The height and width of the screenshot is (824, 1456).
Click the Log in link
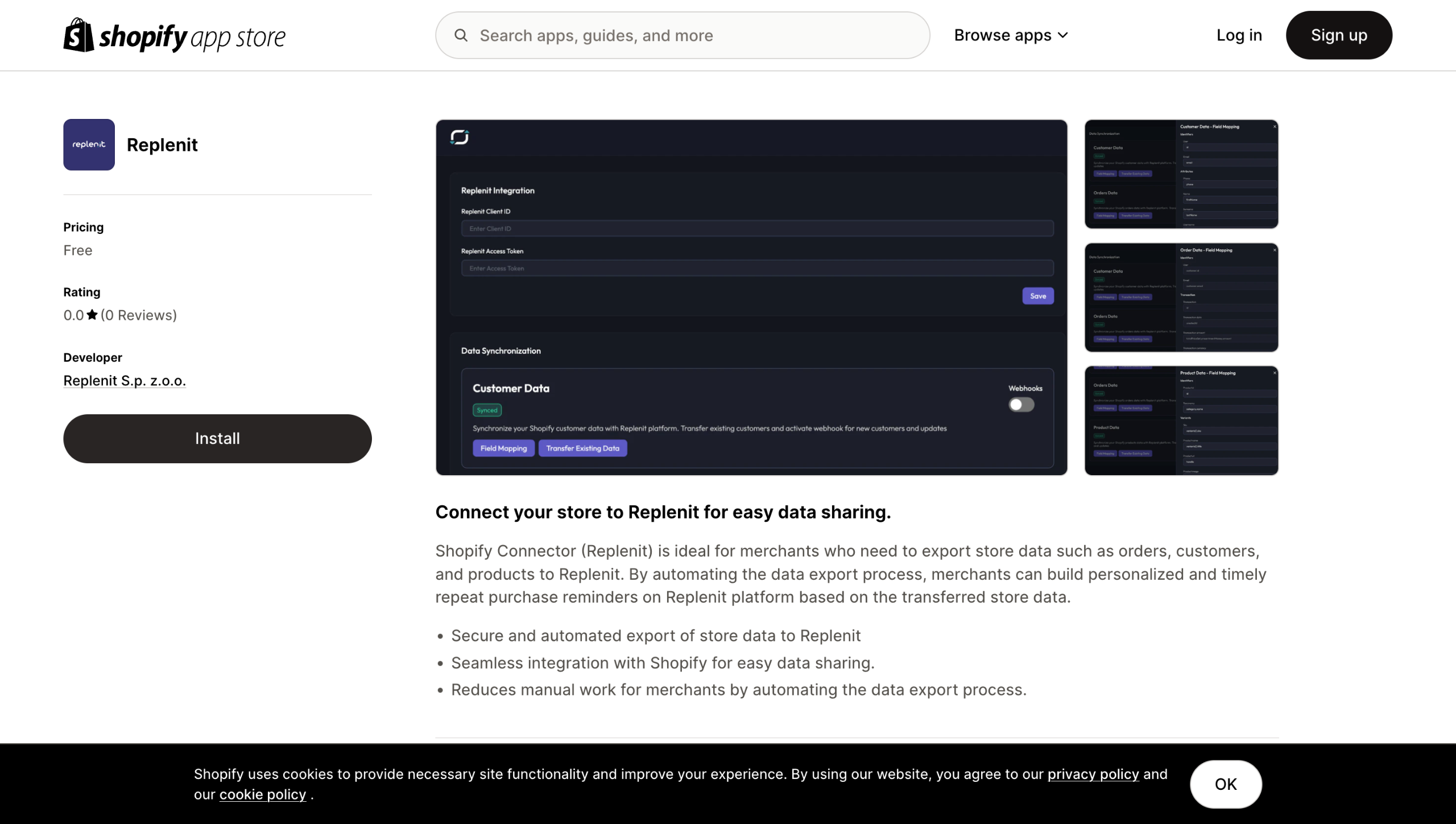coord(1239,35)
